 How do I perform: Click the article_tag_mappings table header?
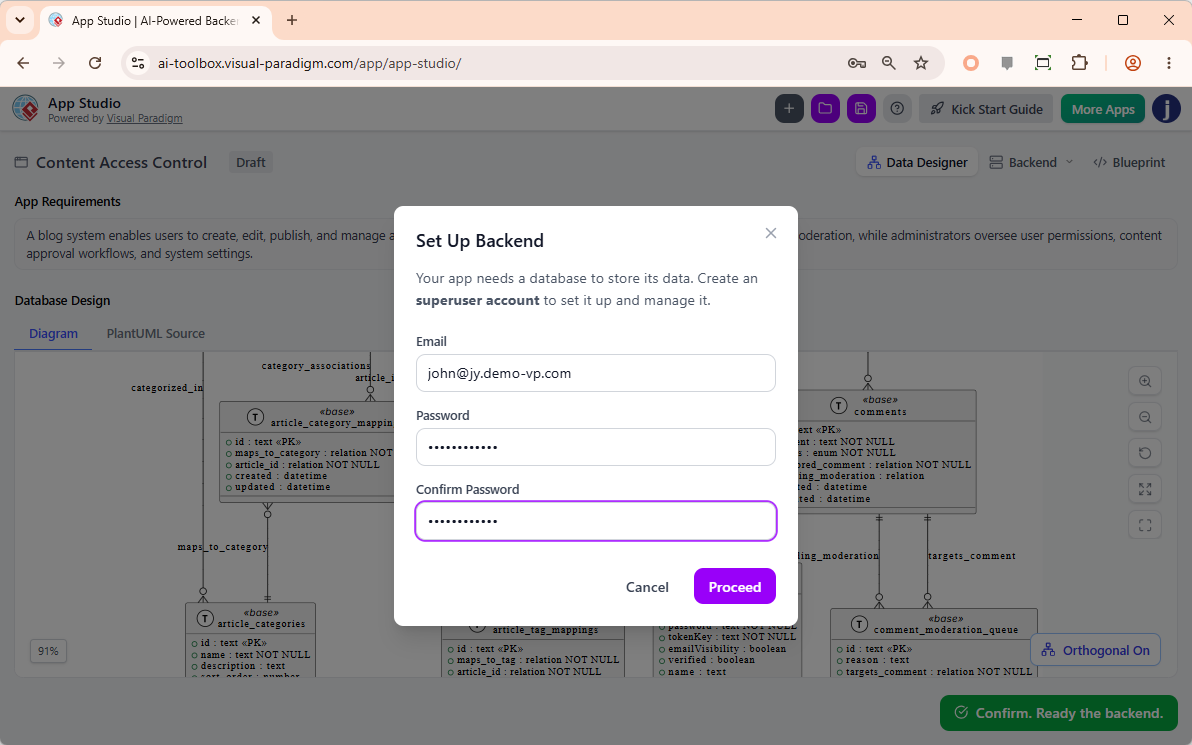534,629
